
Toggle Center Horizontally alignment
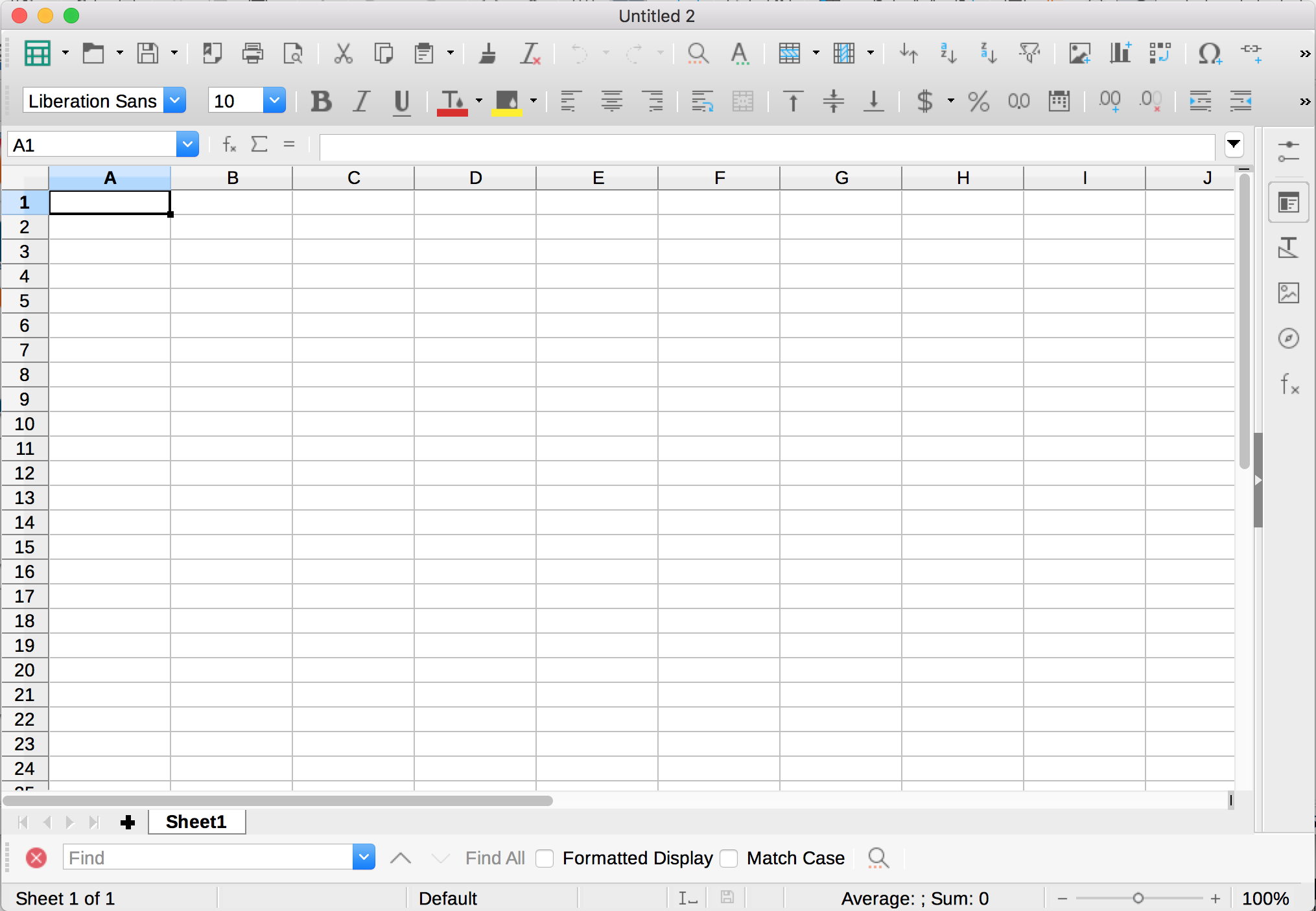[611, 101]
